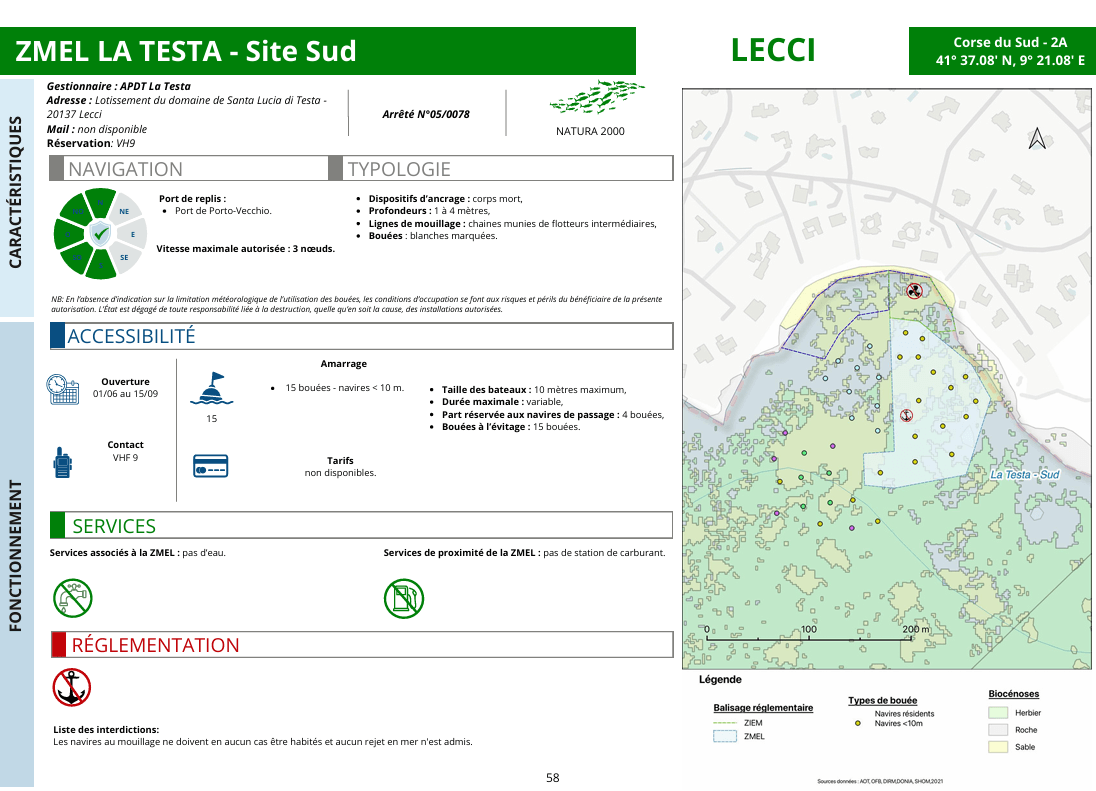
Task: Click the north arrow on the map
Action: coord(1037,138)
